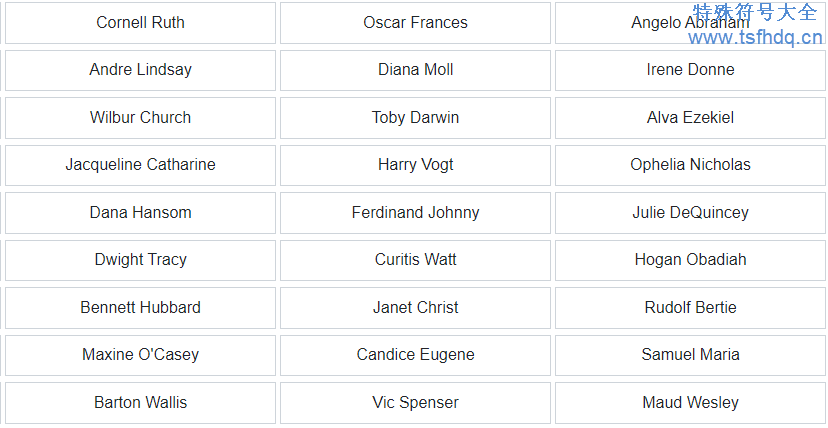Click the Toby Darwin name

(x=415, y=118)
